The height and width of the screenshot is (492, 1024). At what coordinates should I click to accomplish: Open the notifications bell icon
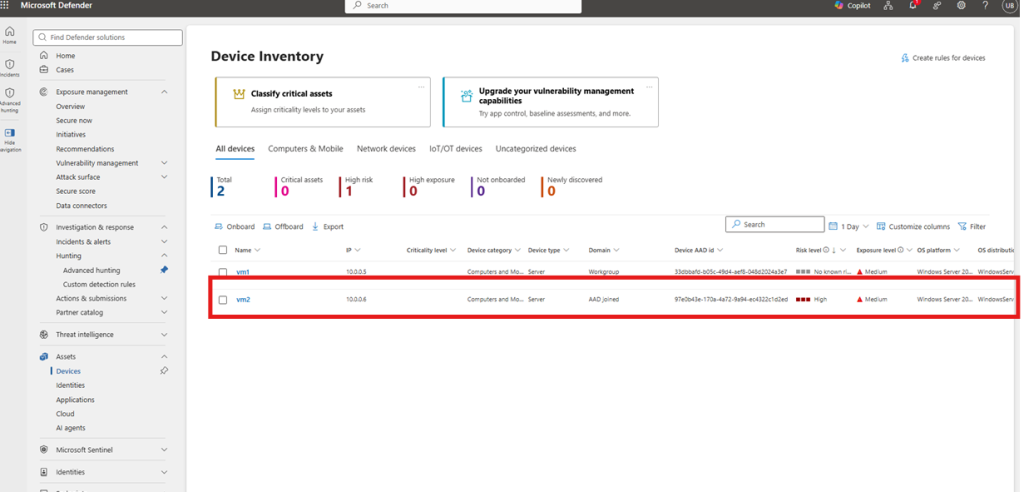click(913, 5)
